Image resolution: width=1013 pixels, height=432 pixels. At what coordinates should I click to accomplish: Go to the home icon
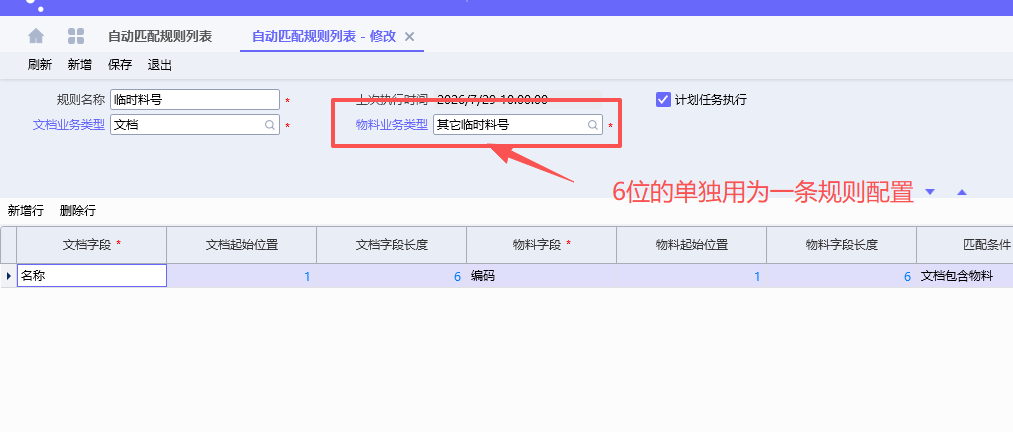coord(36,36)
